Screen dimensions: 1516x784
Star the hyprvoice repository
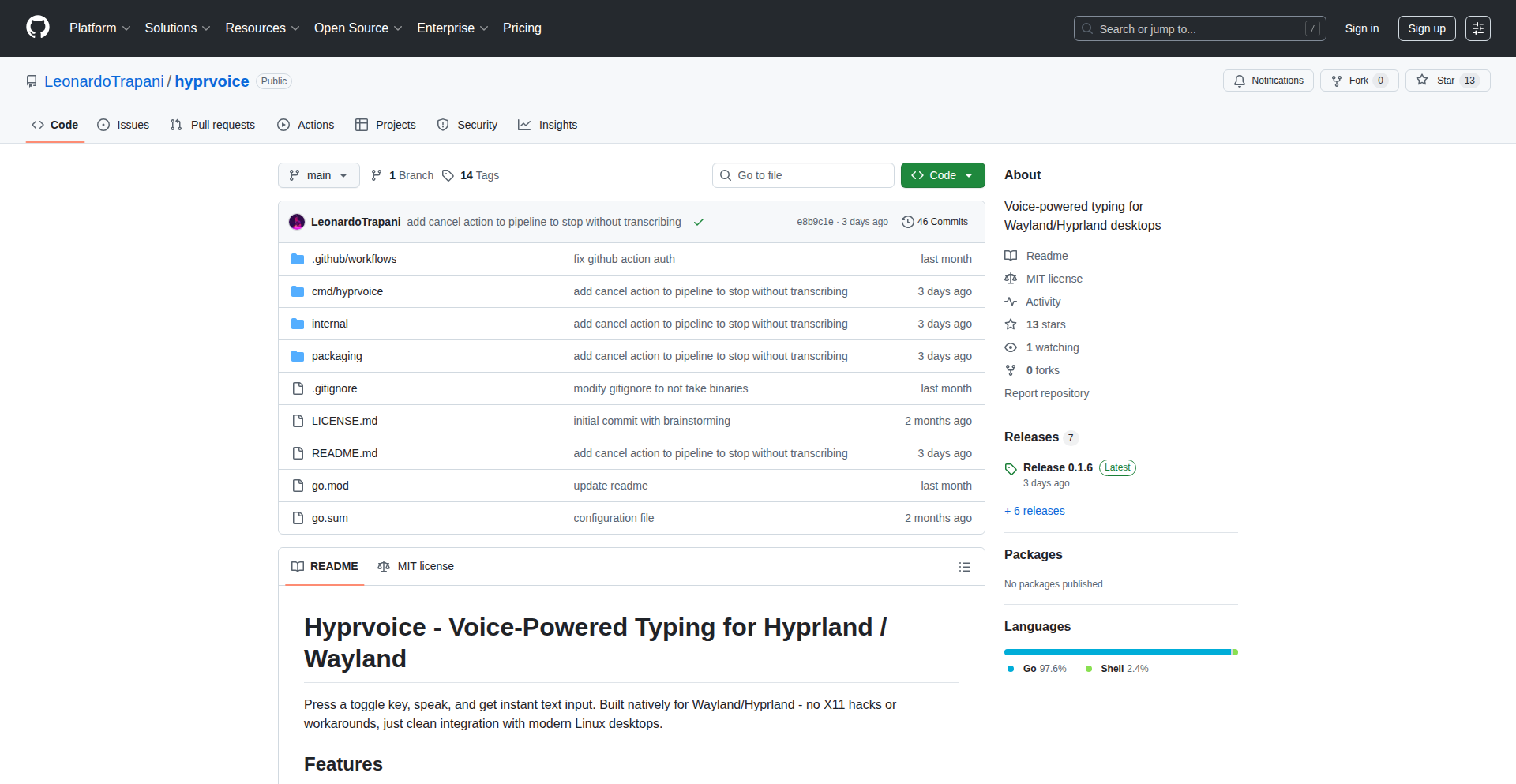(x=1447, y=81)
